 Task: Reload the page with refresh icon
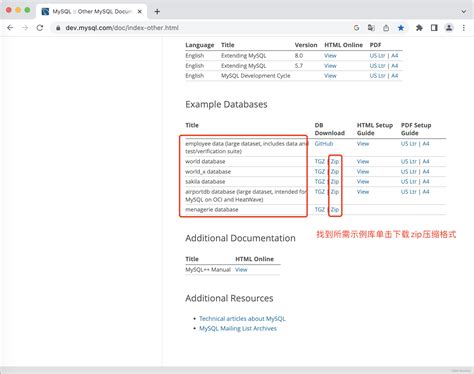40,28
